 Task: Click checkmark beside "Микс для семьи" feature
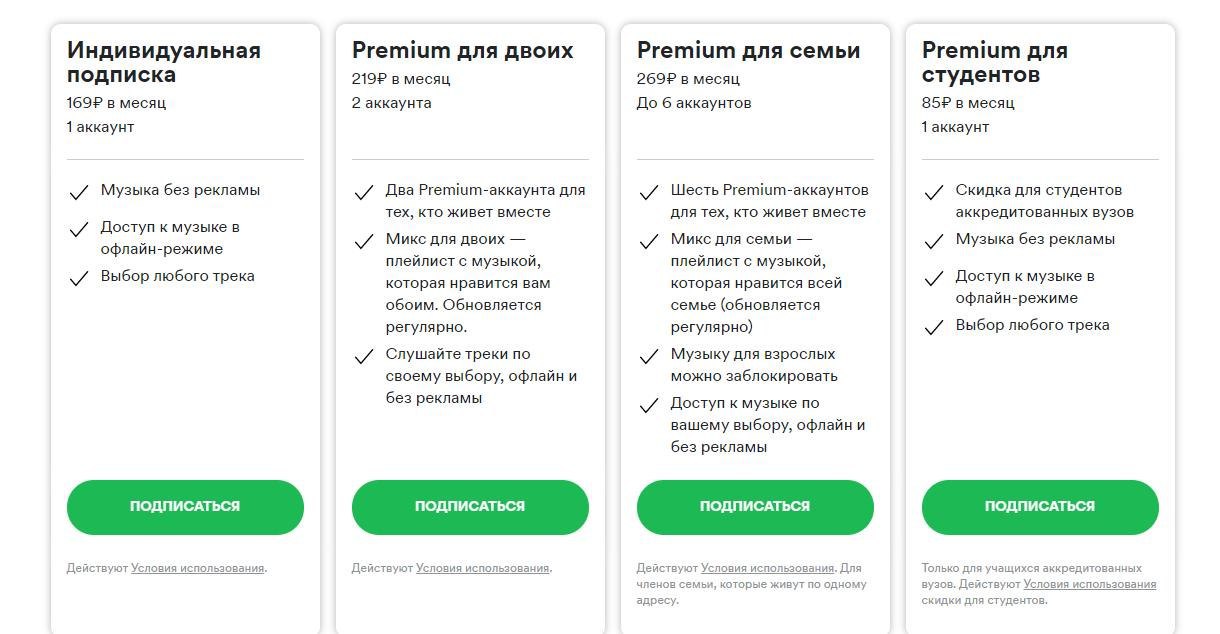649,241
